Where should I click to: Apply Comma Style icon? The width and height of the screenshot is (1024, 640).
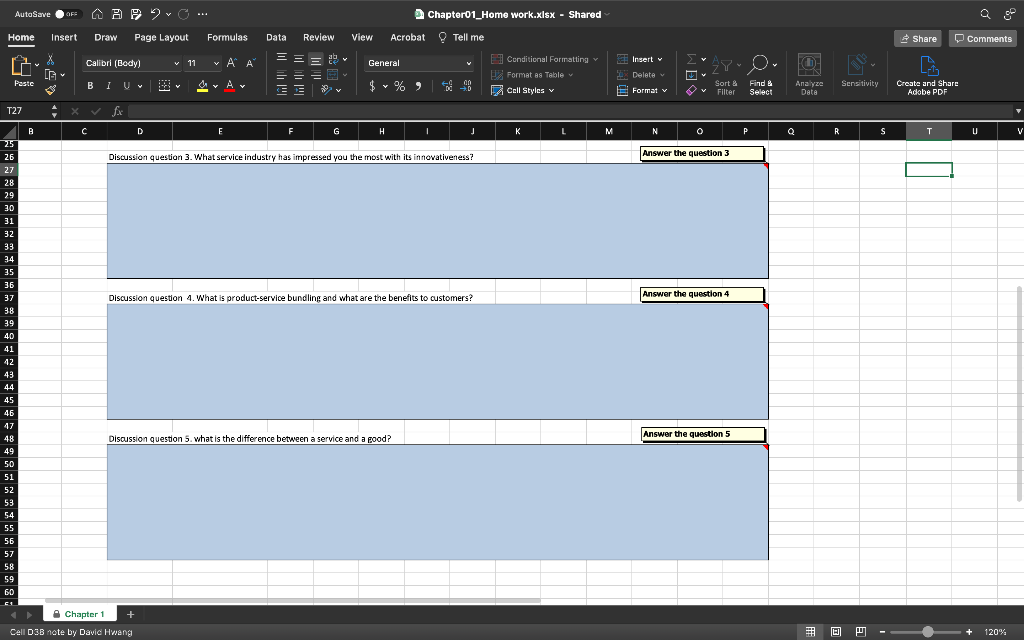(x=419, y=86)
